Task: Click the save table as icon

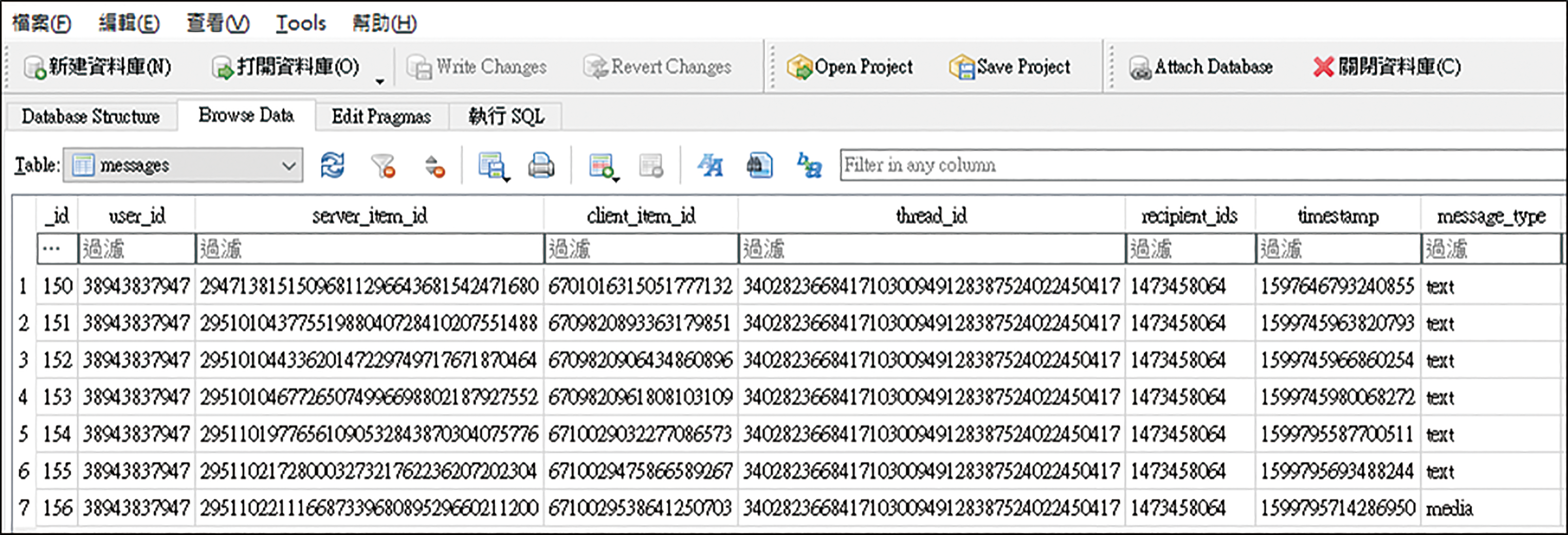Action: [493, 166]
